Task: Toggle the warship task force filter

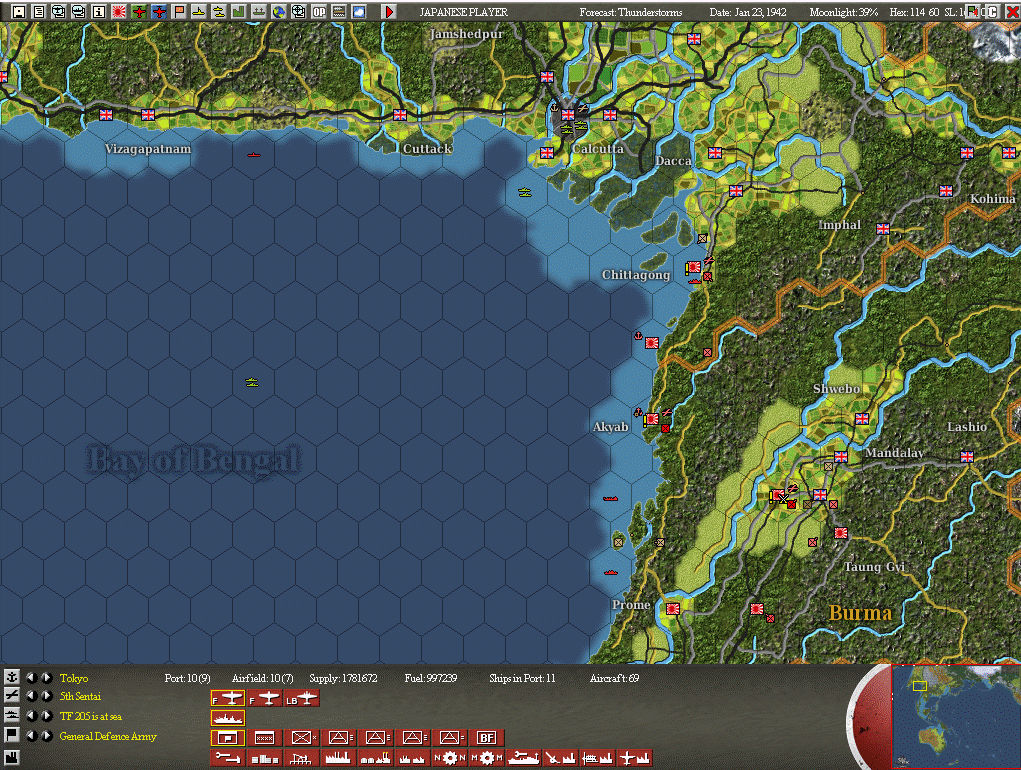Action: point(228,718)
